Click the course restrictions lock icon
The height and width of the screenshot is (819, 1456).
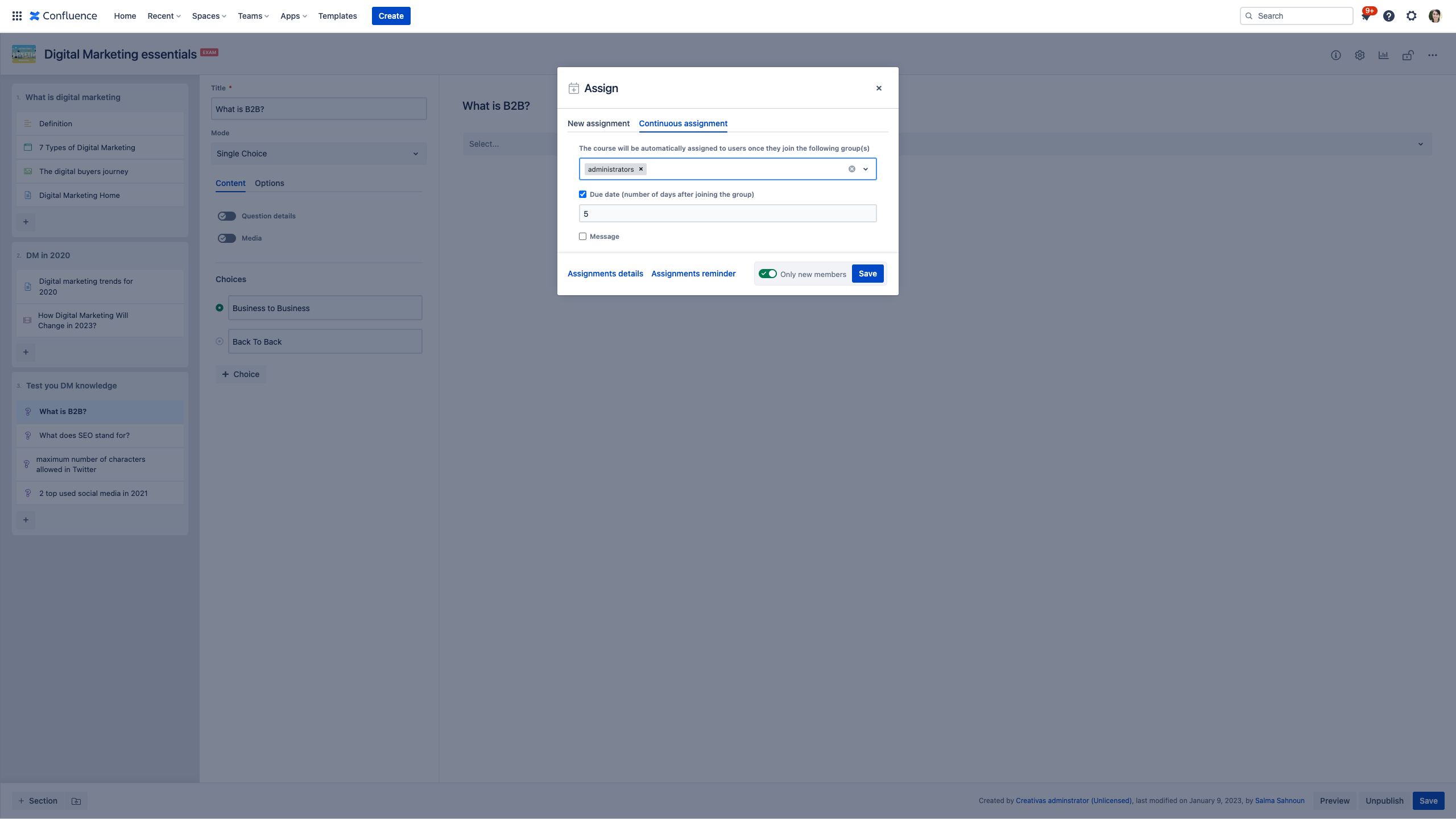[x=1408, y=55]
